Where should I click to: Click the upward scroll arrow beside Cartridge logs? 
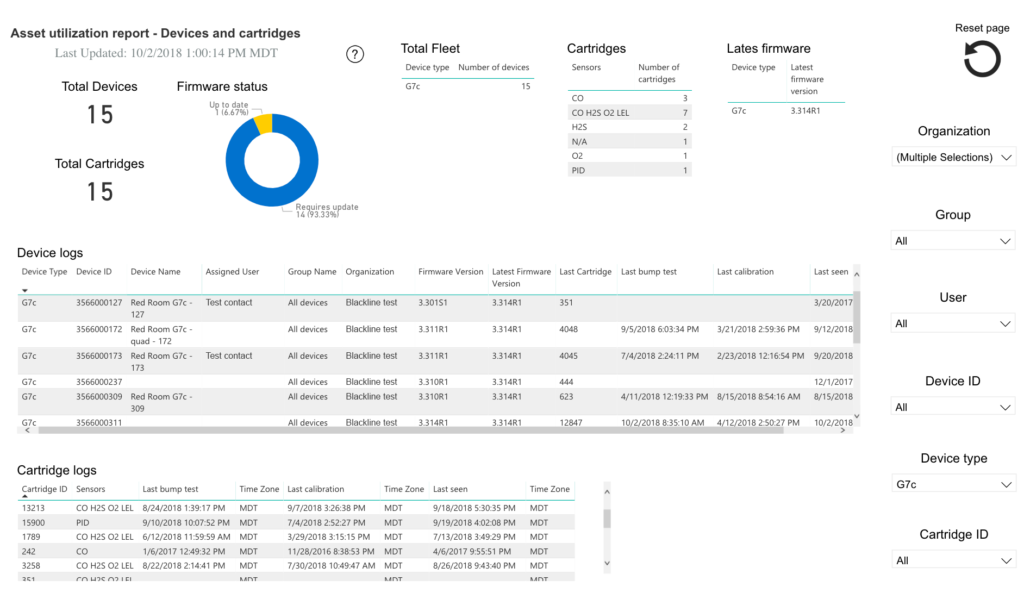606,490
